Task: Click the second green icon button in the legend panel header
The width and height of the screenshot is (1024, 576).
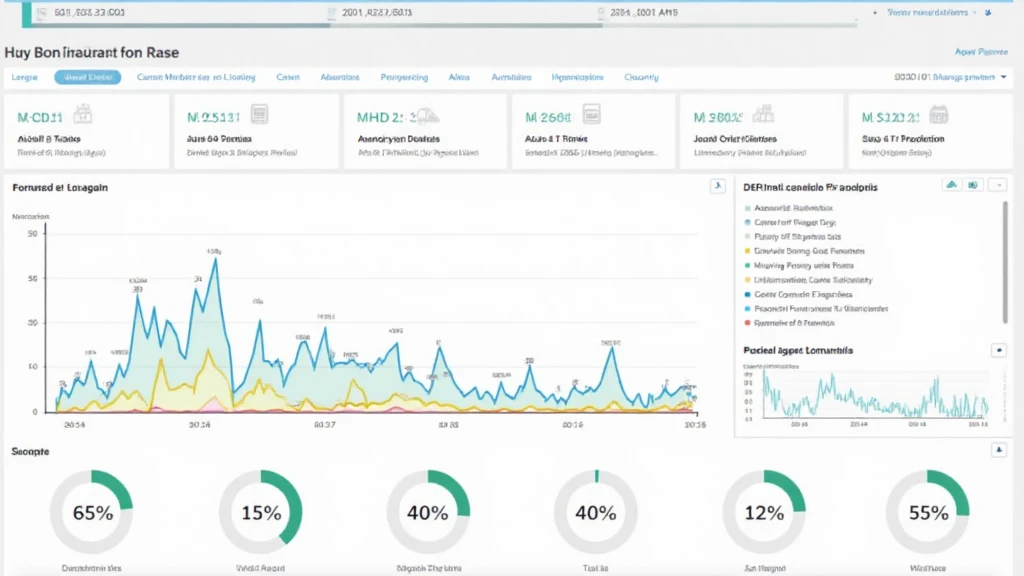Action: tap(973, 185)
